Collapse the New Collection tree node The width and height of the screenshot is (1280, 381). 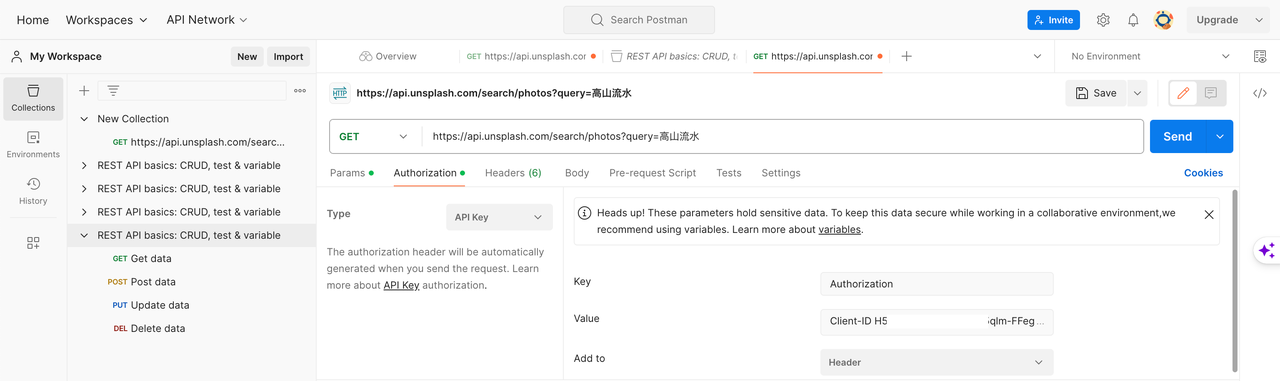click(84, 119)
